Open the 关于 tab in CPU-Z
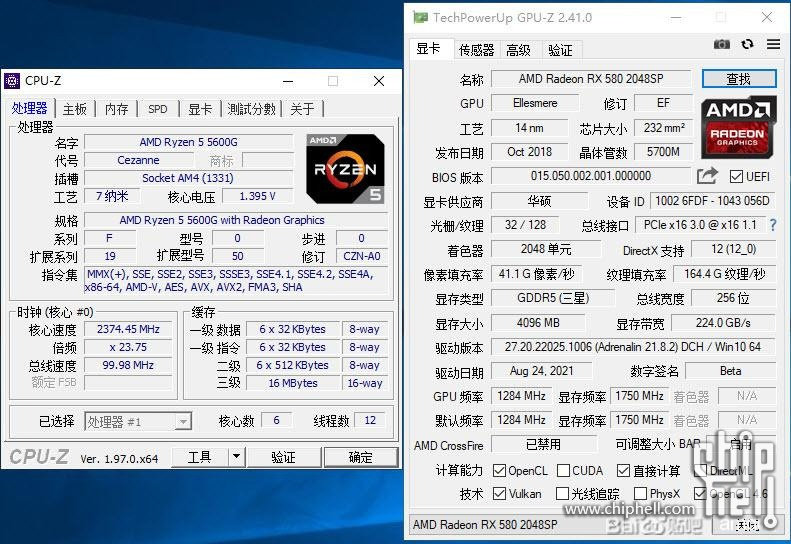The height and width of the screenshot is (544, 791). 302,109
